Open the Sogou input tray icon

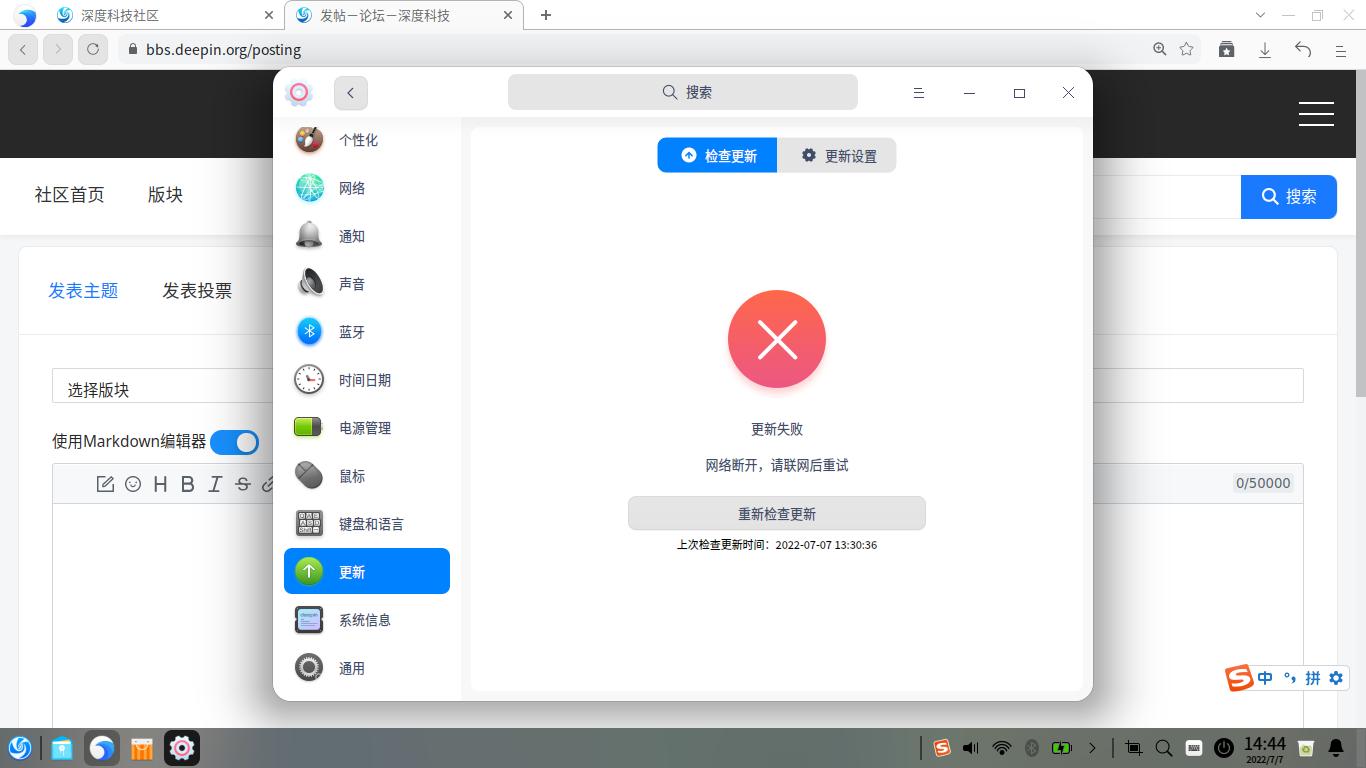click(941, 747)
